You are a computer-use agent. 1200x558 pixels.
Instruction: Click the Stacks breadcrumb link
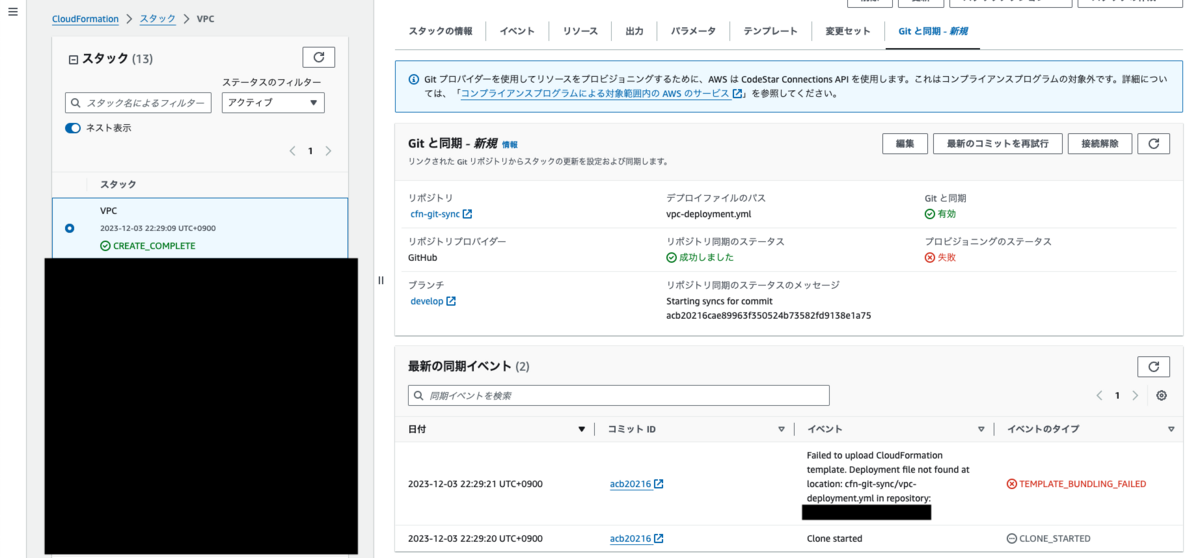[157, 19]
